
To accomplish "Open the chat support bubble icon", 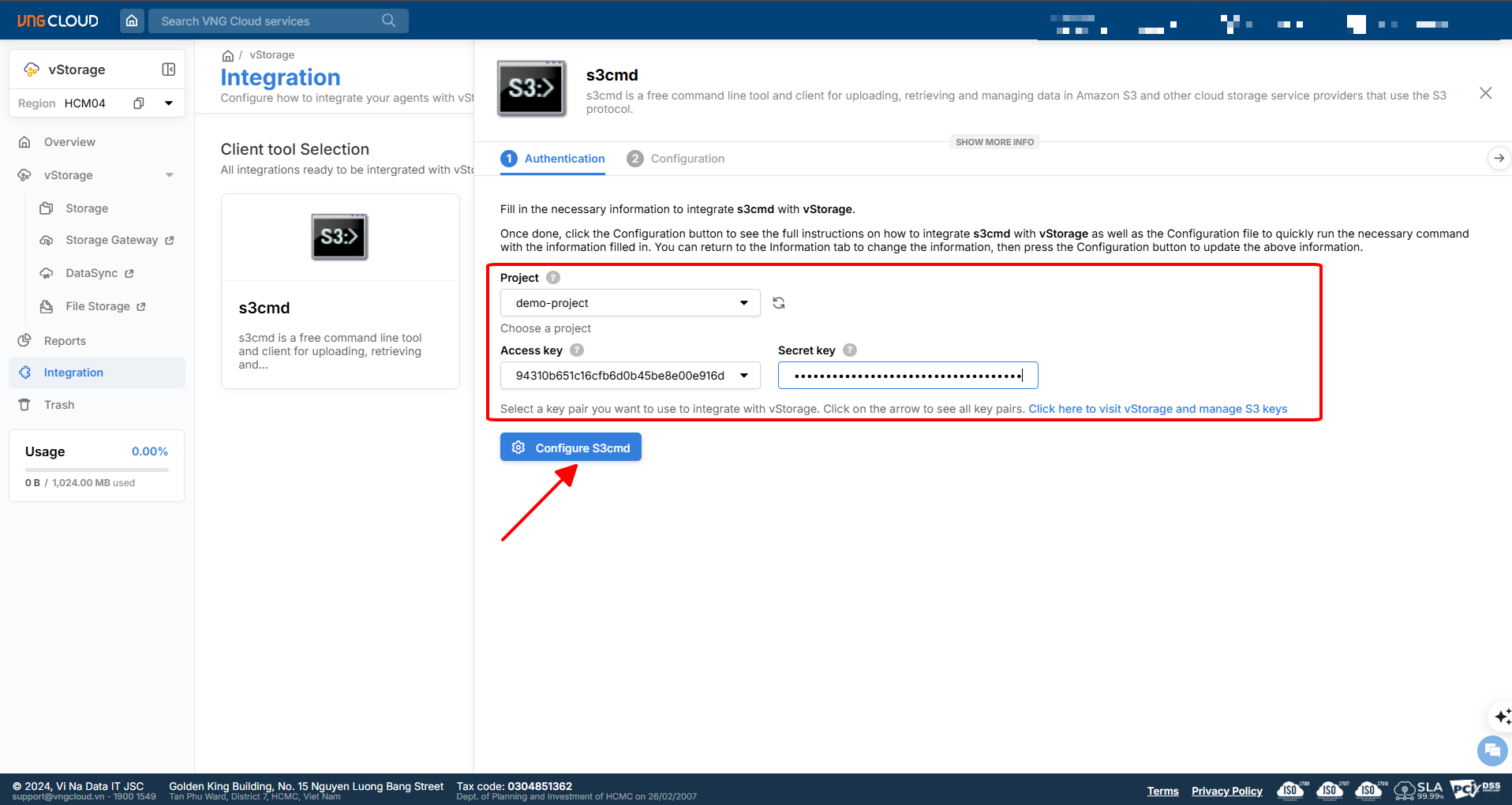I will [1491, 750].
